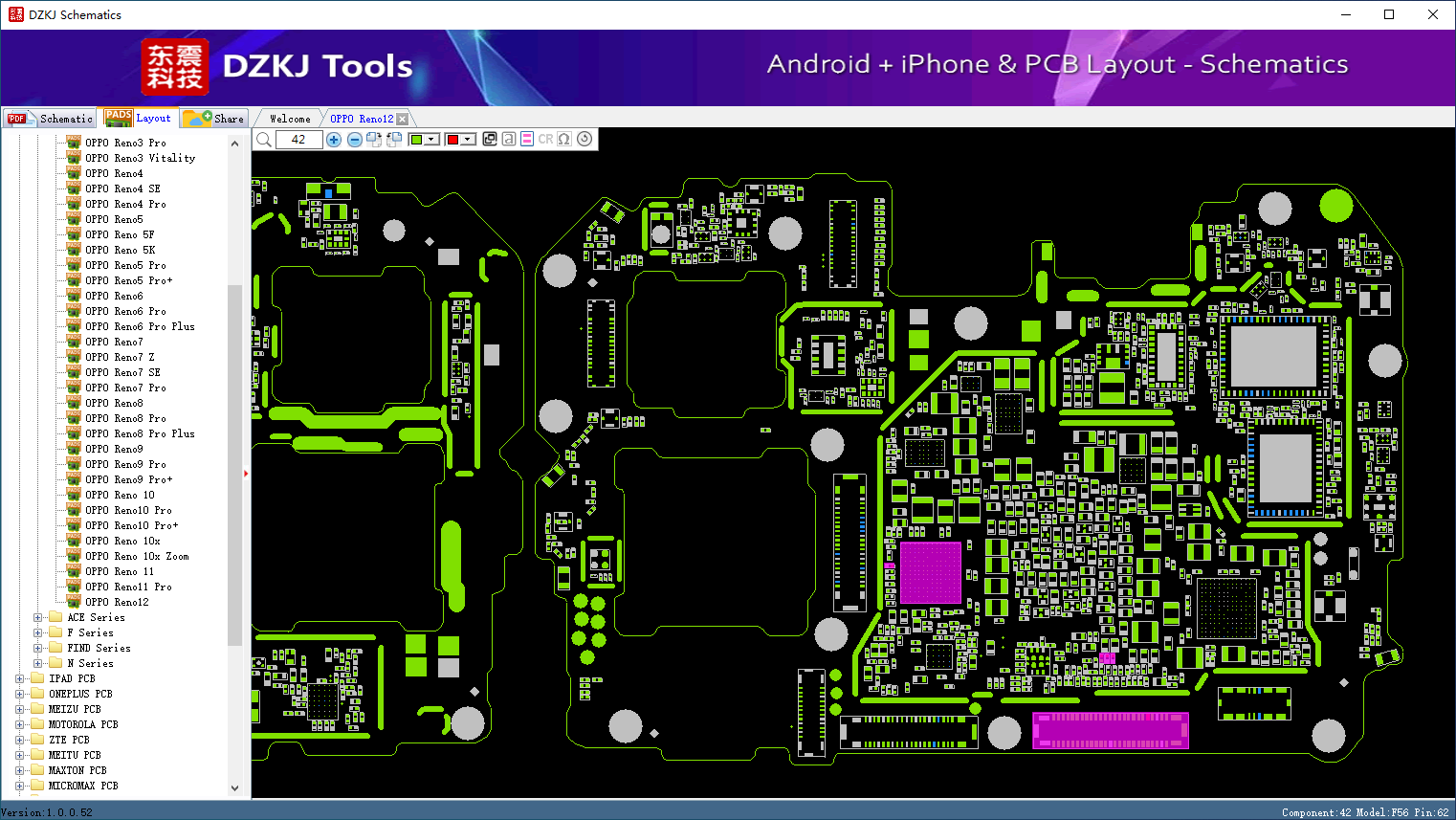The image size is (1456, 820).
Task: Click the component search field showing 42
Action: coord(298,140)
